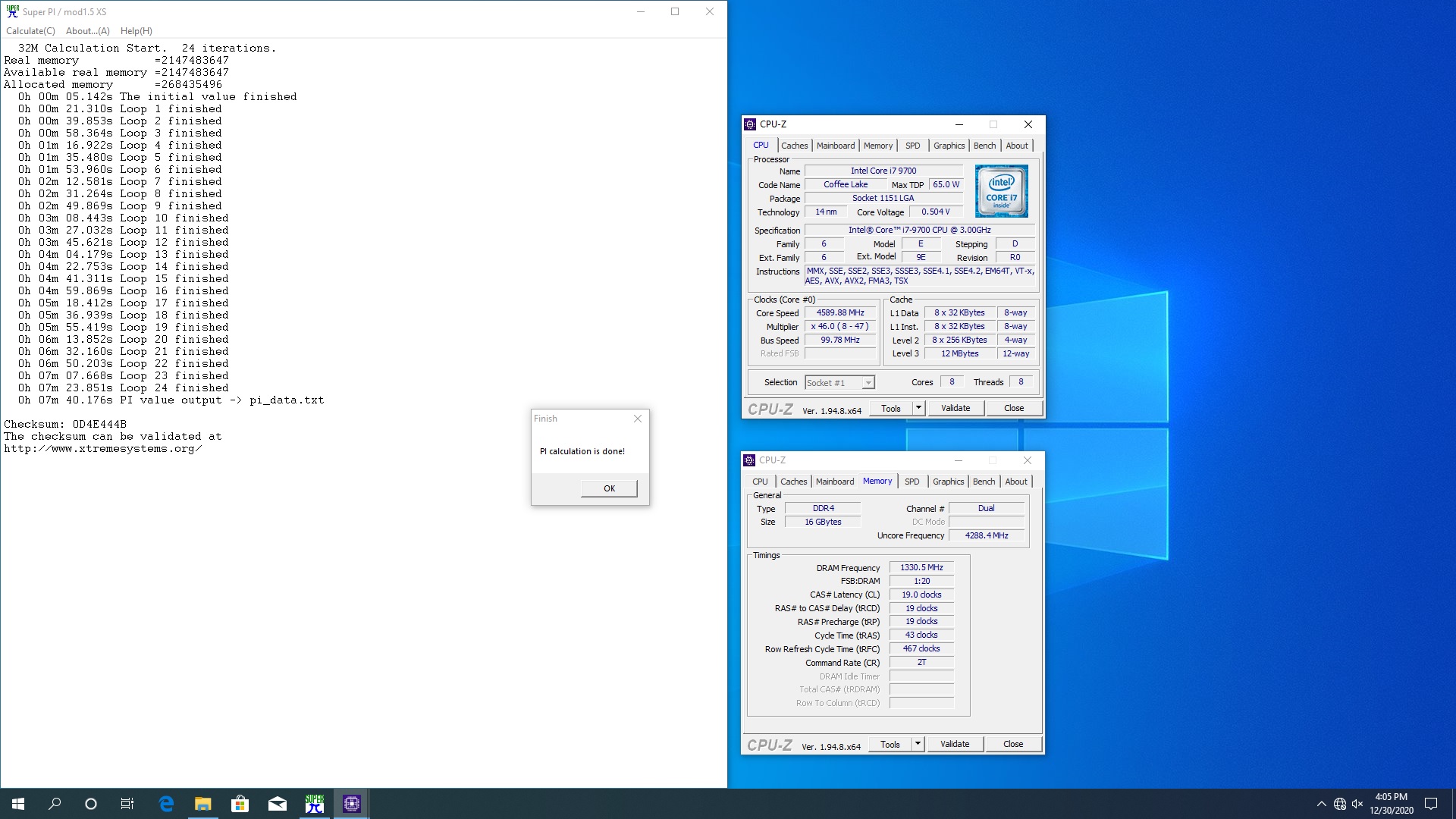This screenshot has height=819, width=1456.
Task: Open Cortana from the taskbar
Action: tap(91, 804)
